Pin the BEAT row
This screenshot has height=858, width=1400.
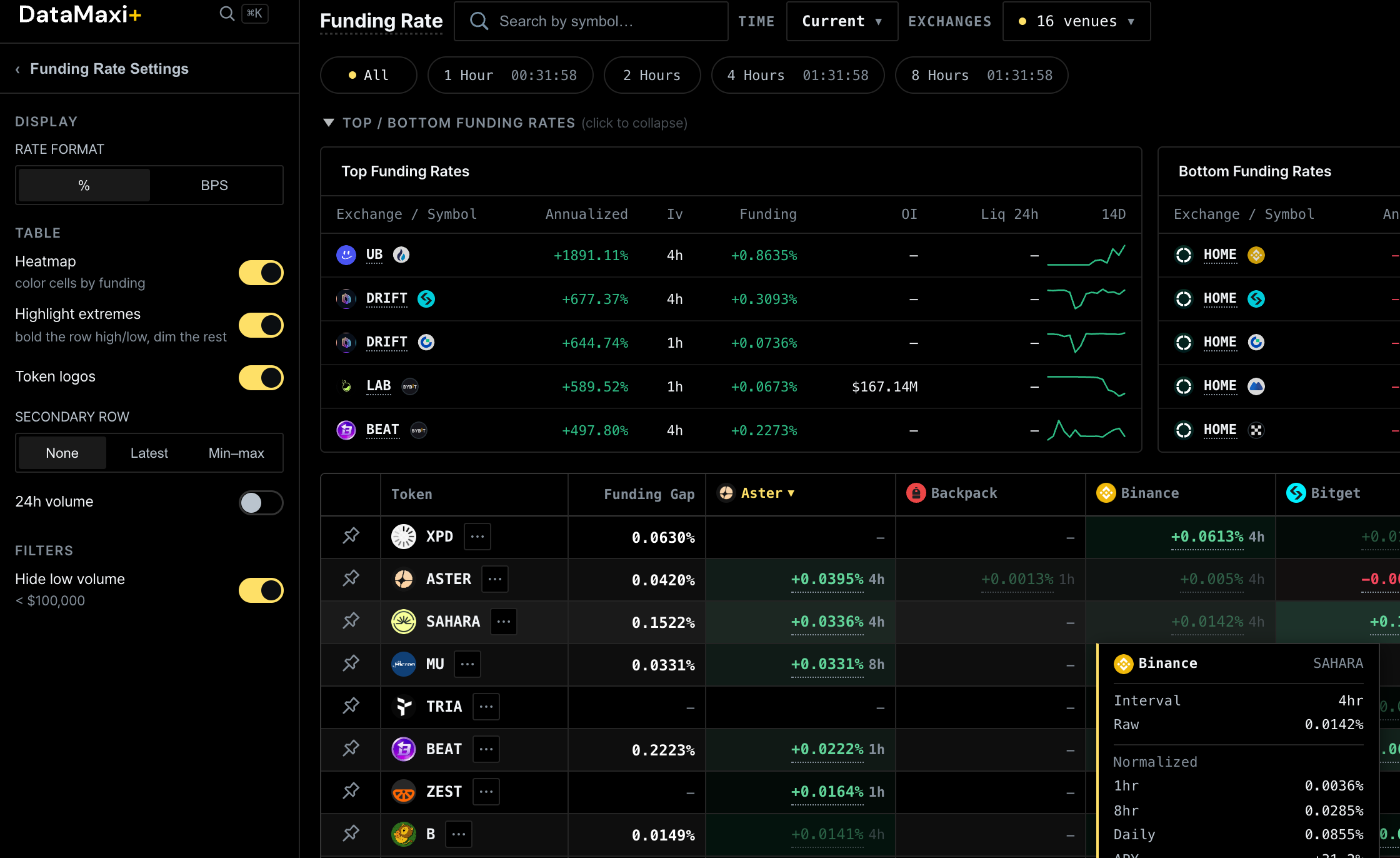pos(351,749)
